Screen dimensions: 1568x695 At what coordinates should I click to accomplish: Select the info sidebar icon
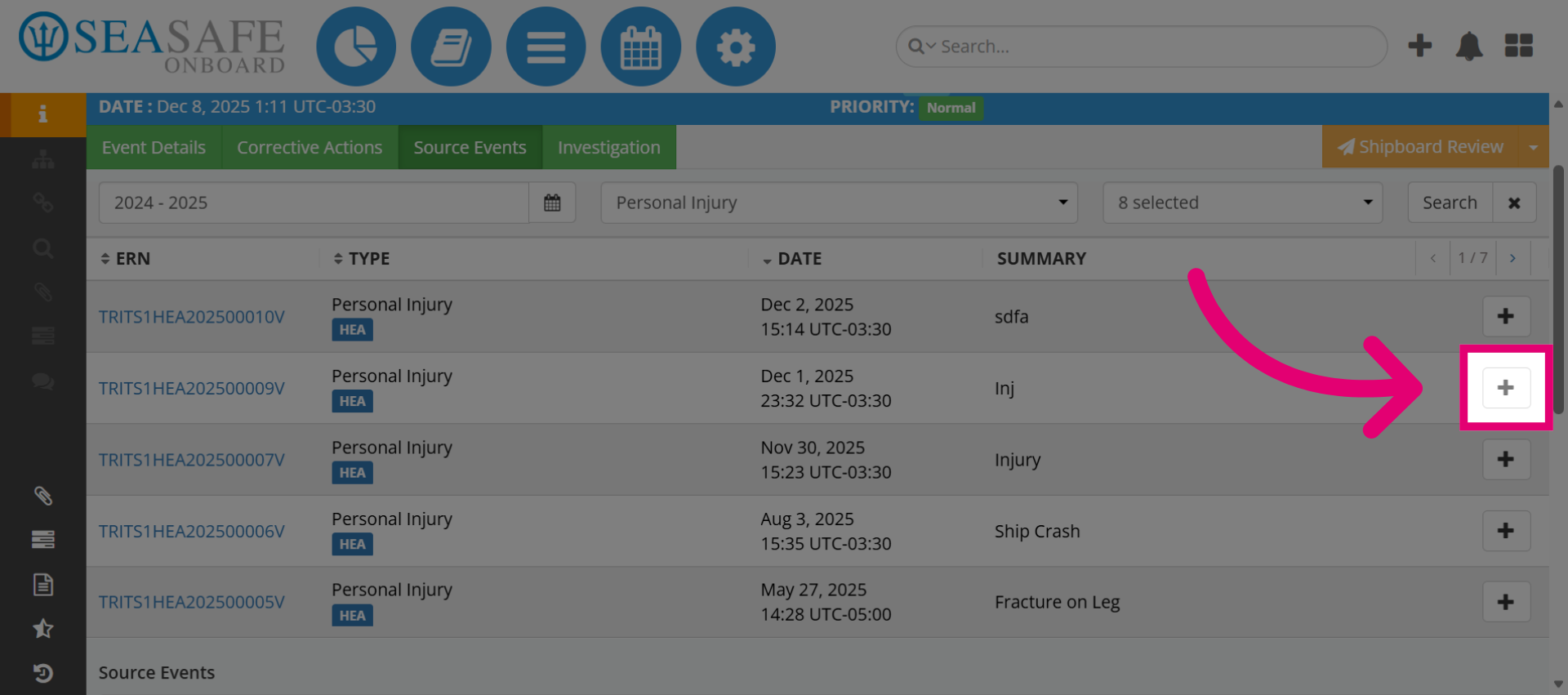(42, 114)
